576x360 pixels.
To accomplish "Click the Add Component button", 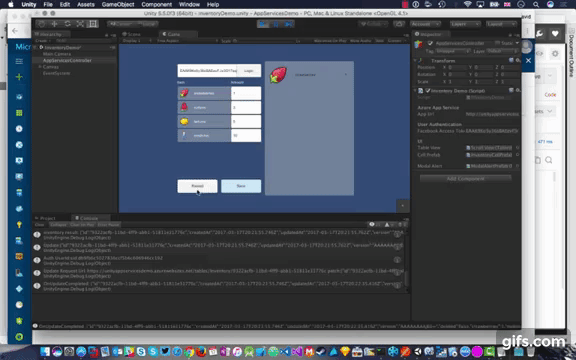I will click(465, 179).
